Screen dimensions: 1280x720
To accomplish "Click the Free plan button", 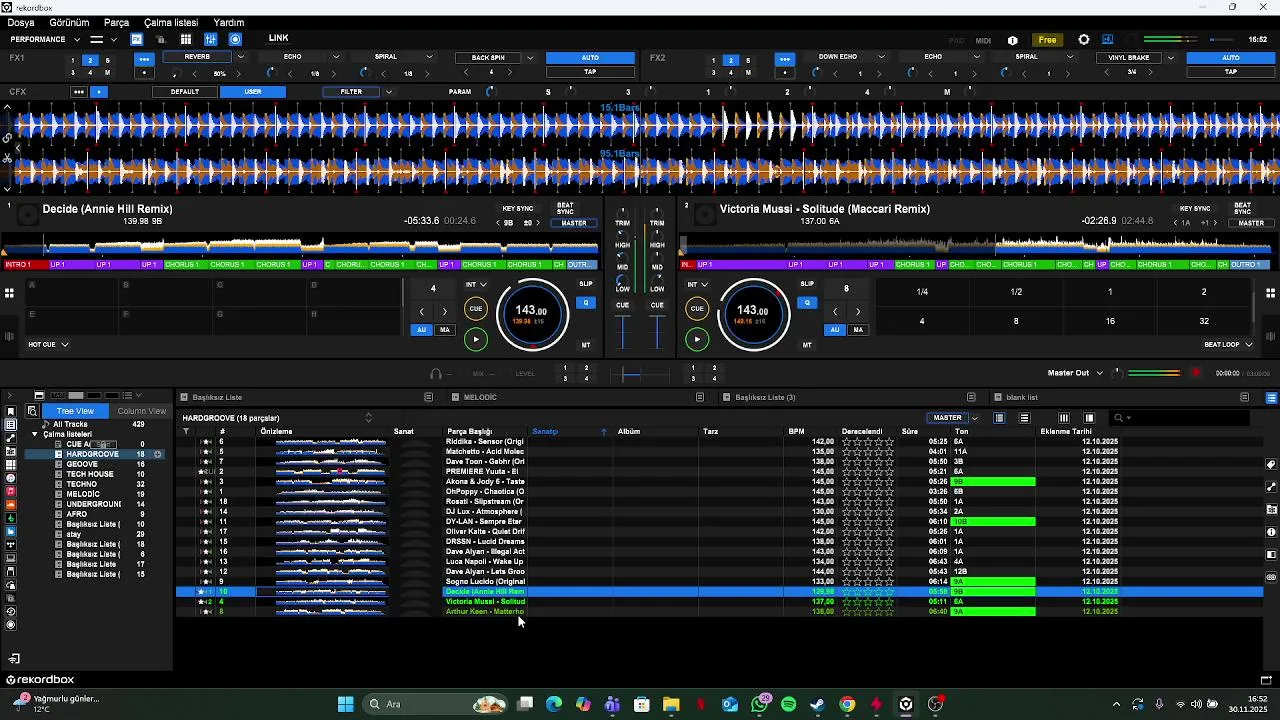I will click(x=1047, y=40).
